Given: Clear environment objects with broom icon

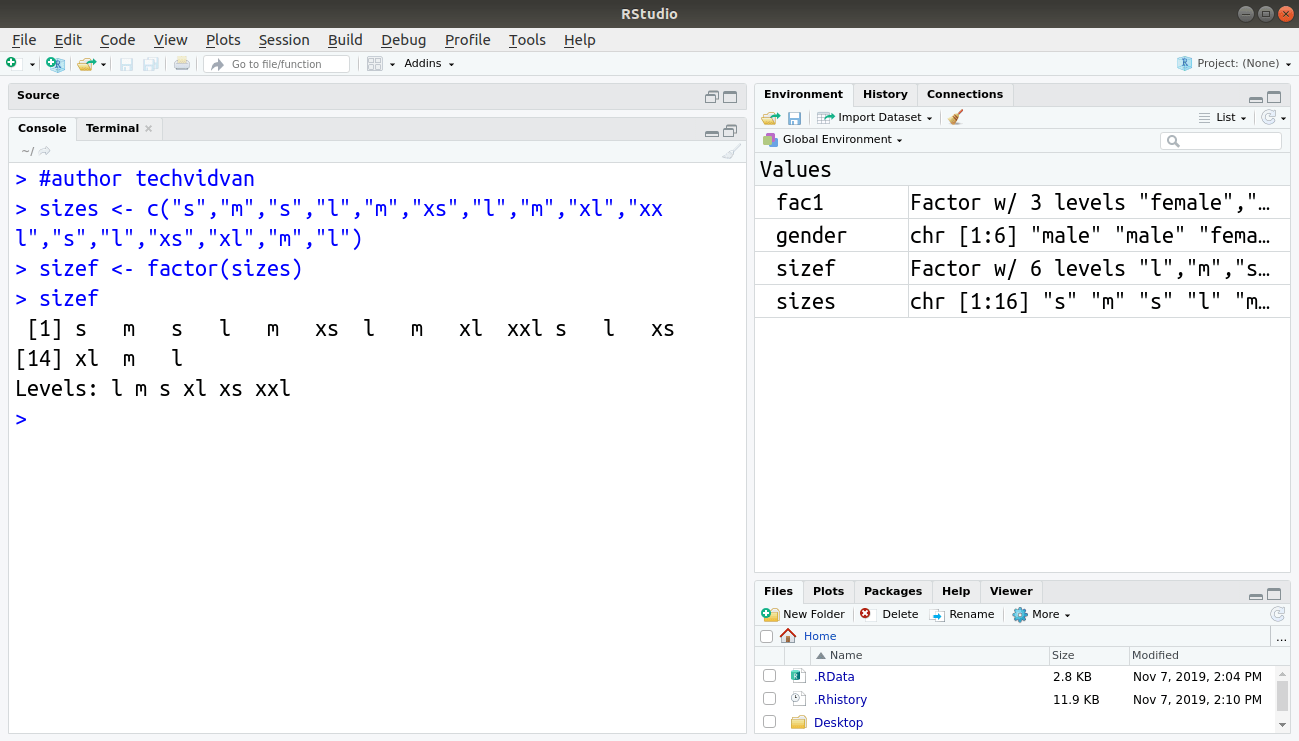Looking at the screenshot, I should pos(956,117).
